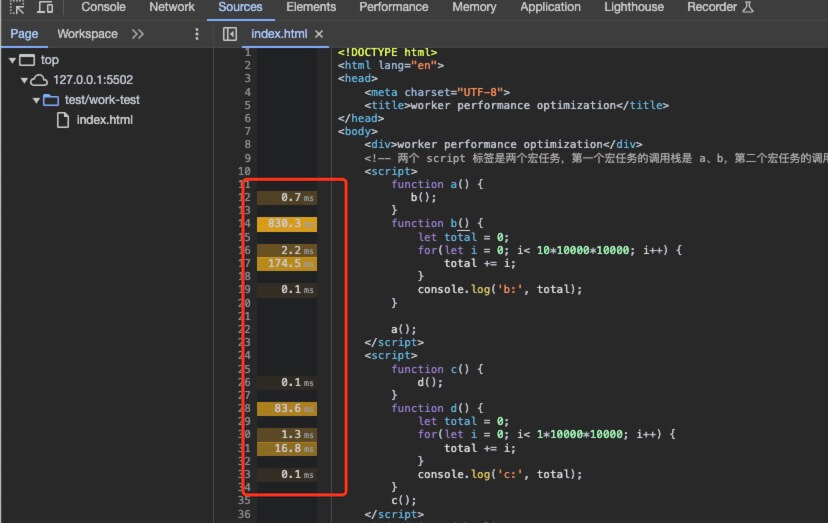Image resolution: width=828 pixels, height=523 pixels.
Task: Collapse the test/work-test folder arrow
Action: click(37, 100)
